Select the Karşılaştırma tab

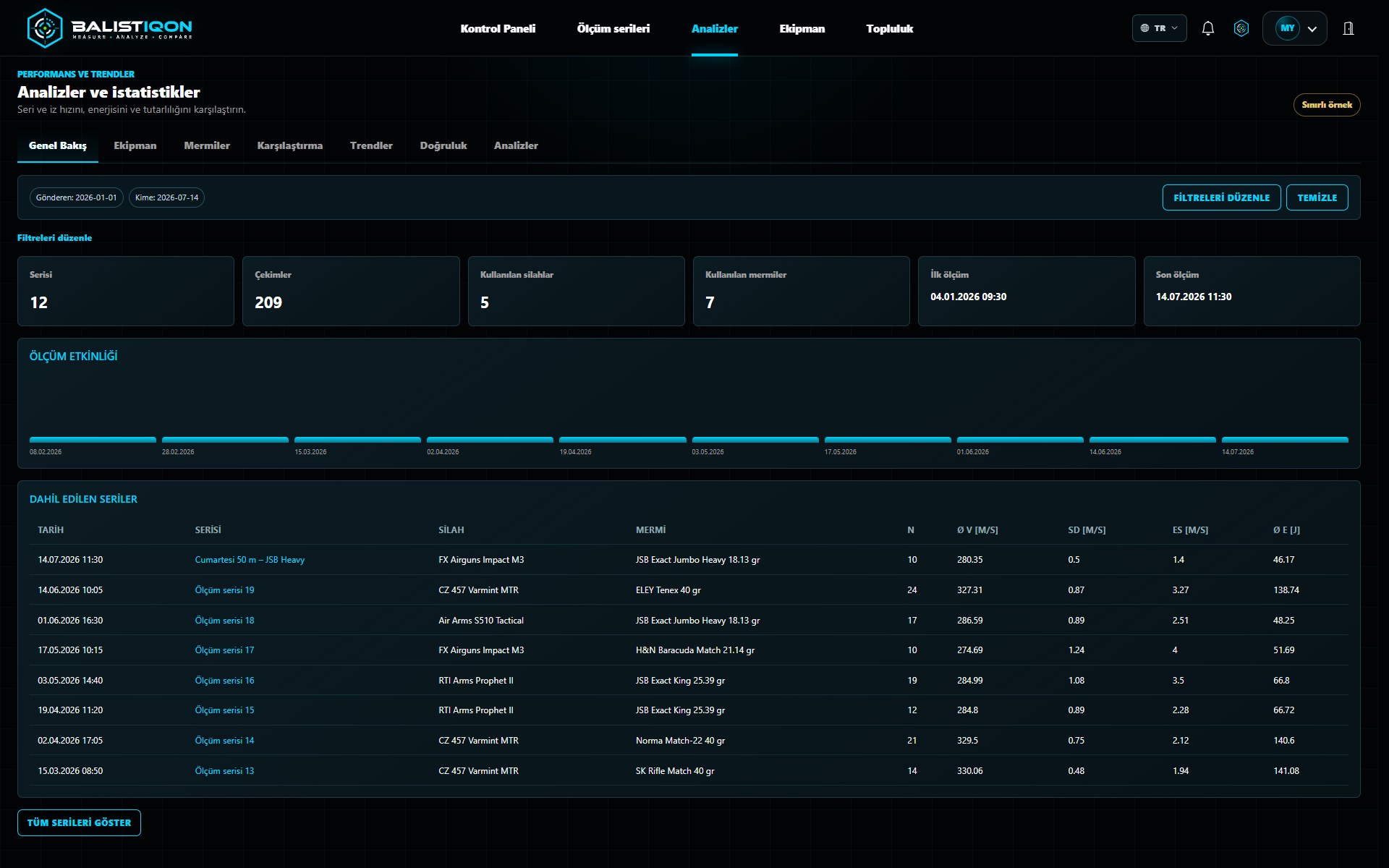click(290, 145)
